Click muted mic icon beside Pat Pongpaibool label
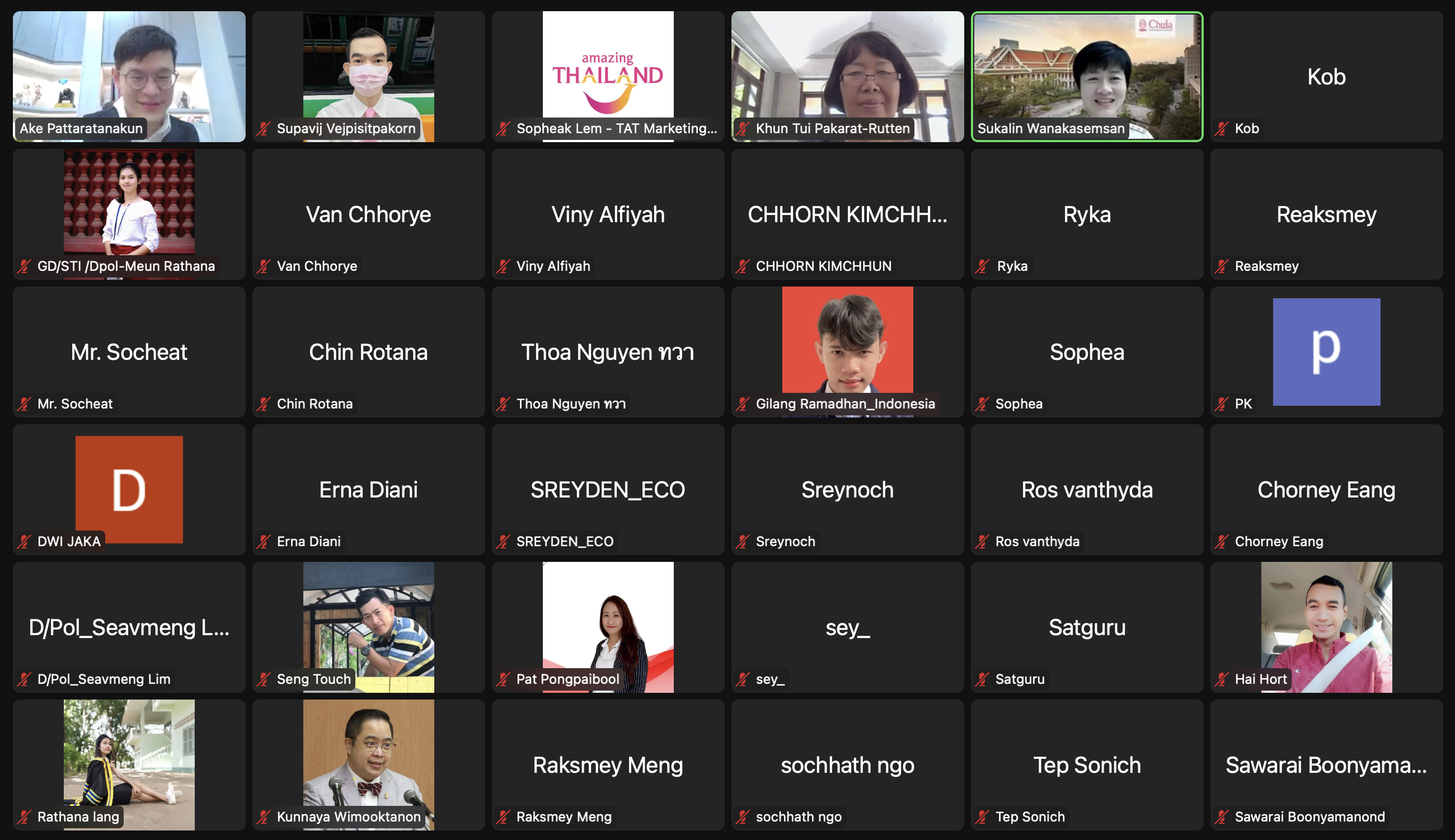 point(503,679)
